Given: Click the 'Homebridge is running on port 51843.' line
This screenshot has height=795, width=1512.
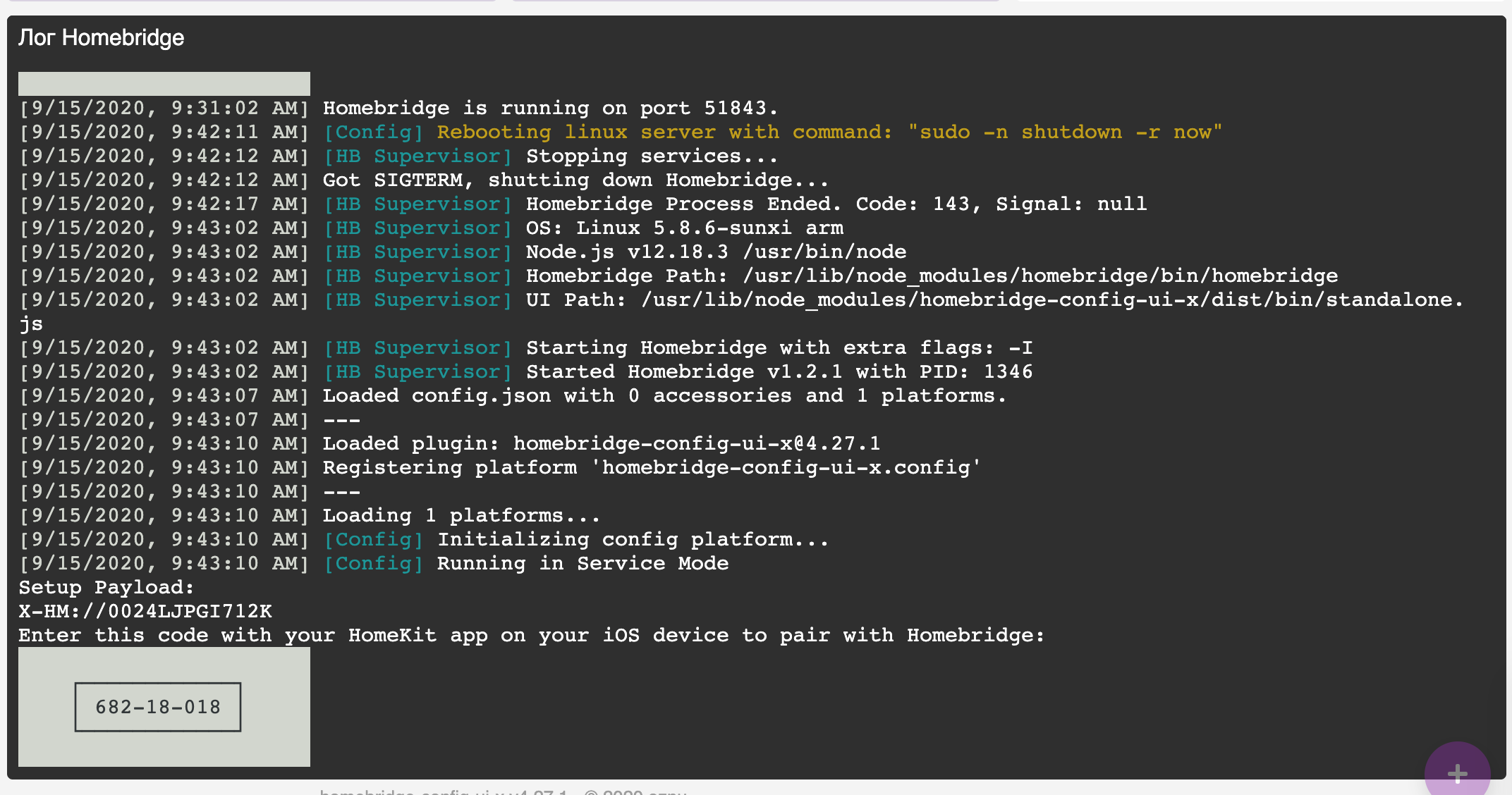Looking at the screenshot, I should coord(398,108).
